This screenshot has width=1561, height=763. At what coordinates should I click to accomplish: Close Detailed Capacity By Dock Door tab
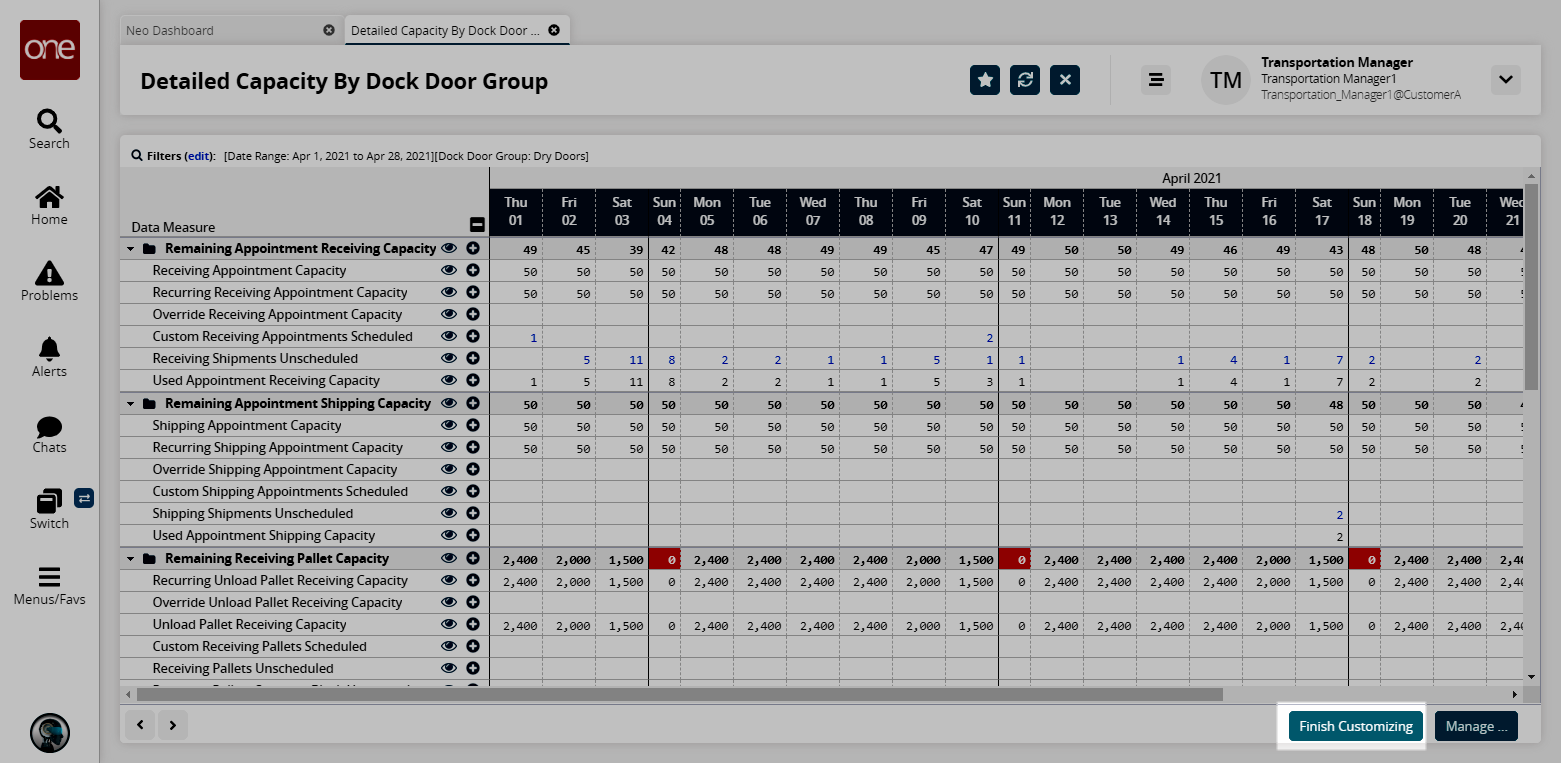pyautogui.click(x=554, y=30)
